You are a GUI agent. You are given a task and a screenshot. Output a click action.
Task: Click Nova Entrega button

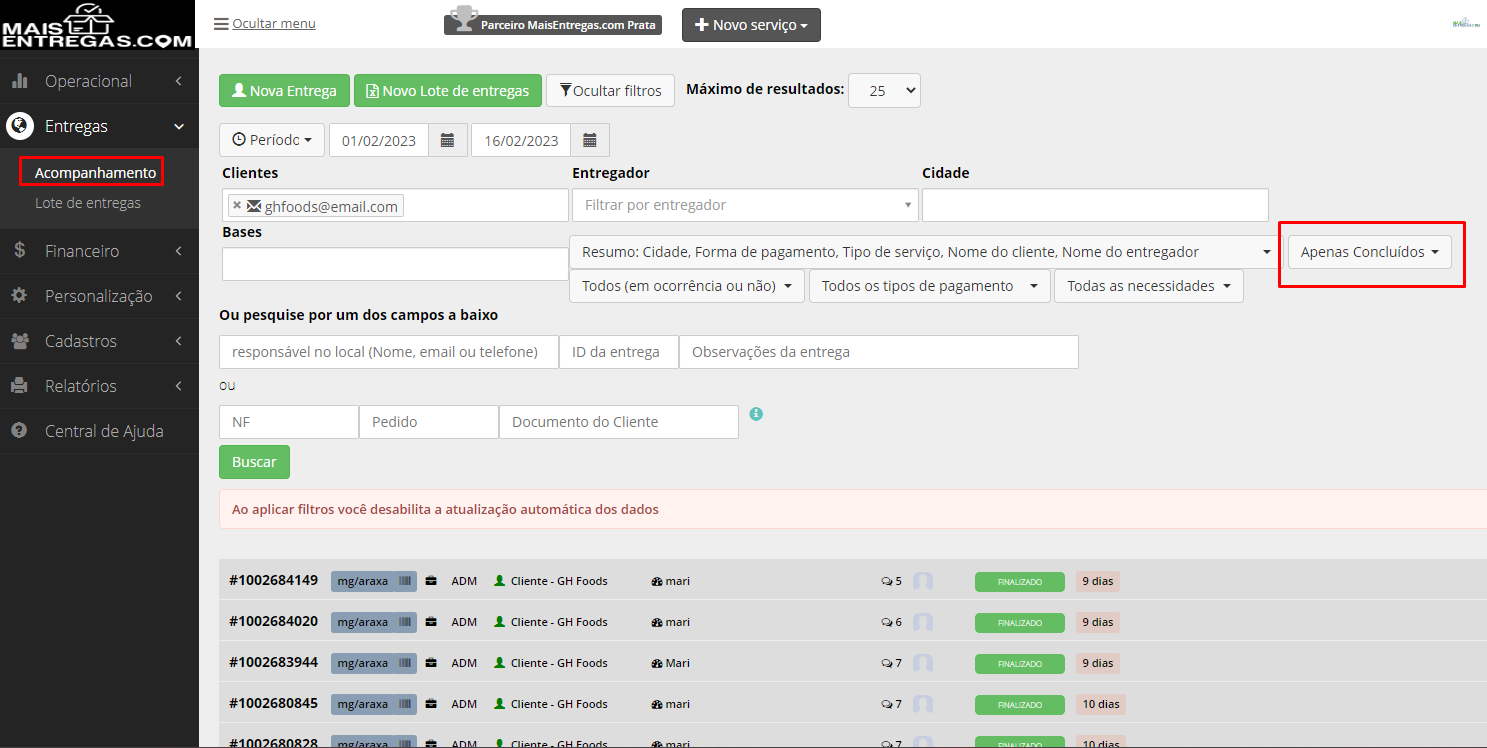(x=284, y=91)
